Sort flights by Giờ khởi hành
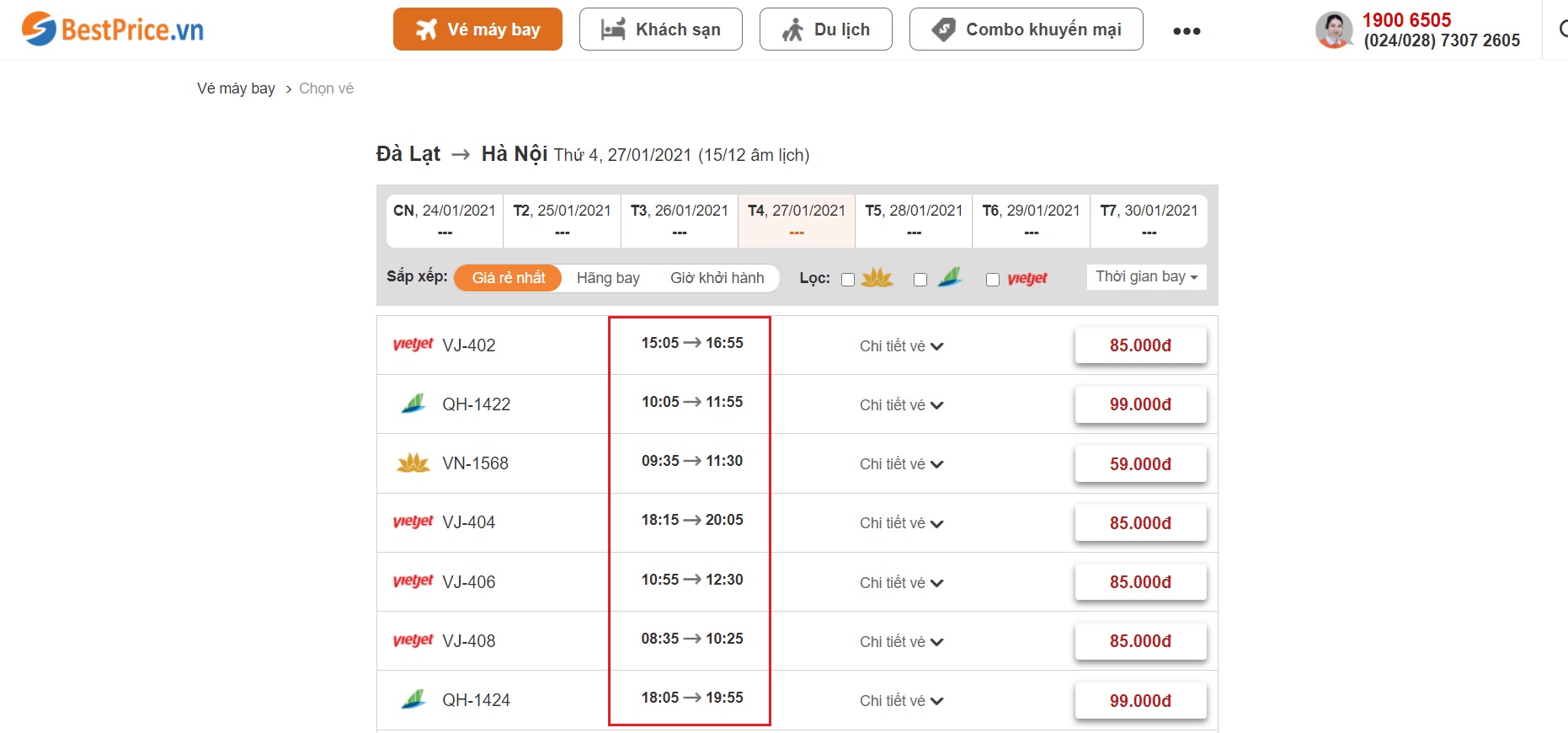Image resolution: width=1568 pixels, height=733 pixels. tap(717, 278)
